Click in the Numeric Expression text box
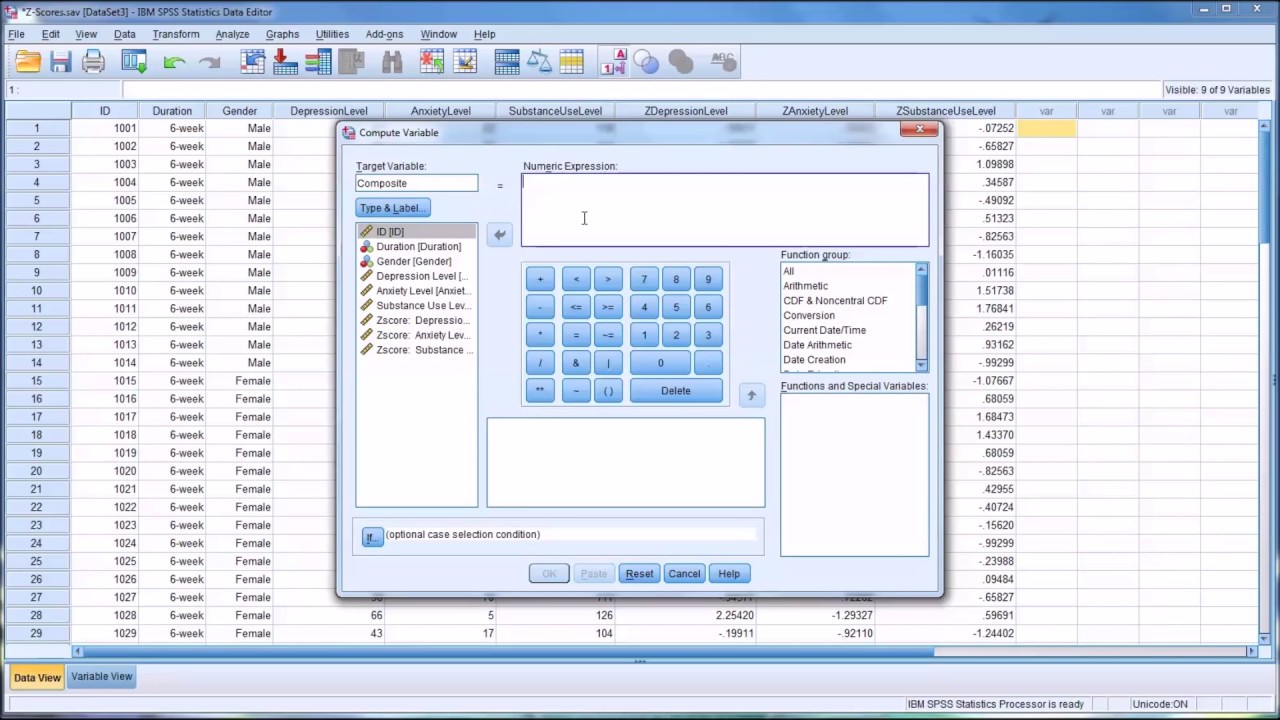Image resolution: width=1280 pixels, height=720 pixels. click(x=725, y=210)
